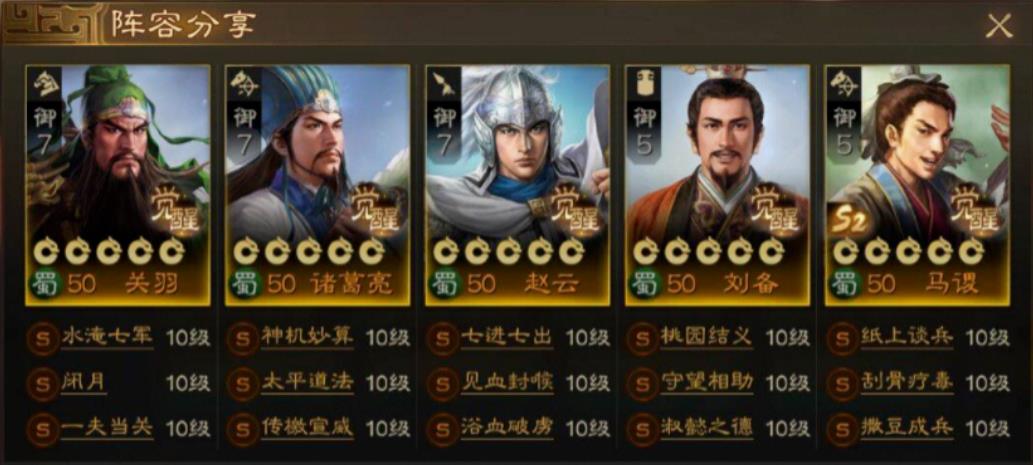Open the 纸上谈兵 skill link
Viewport: 1033px width, 465px height.
click(907, 337)
